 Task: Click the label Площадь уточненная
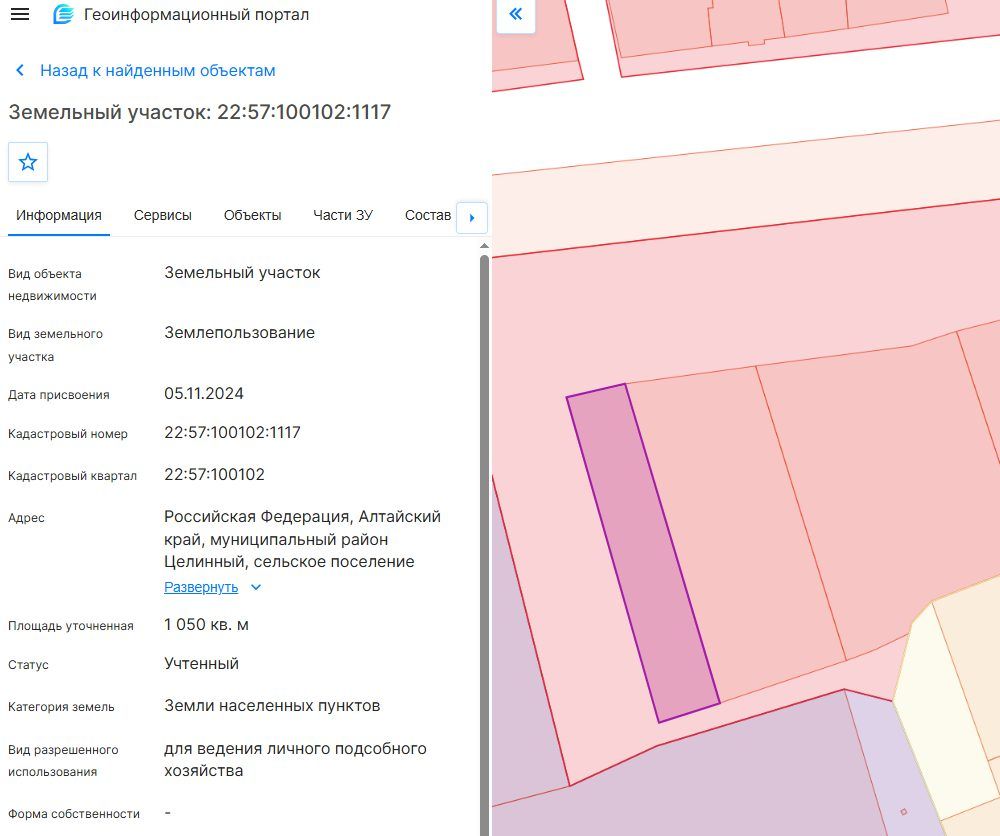pos(71,626)
